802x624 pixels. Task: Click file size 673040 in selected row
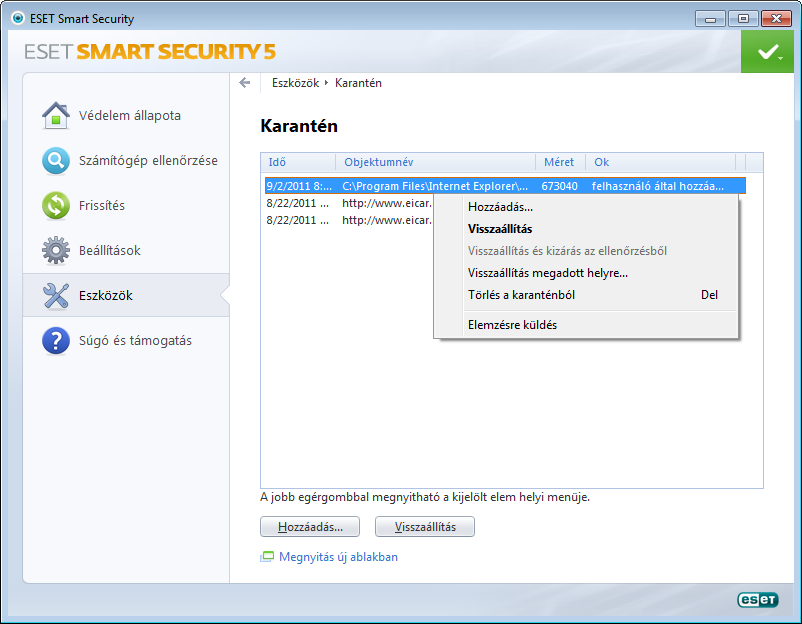point(560,186)
